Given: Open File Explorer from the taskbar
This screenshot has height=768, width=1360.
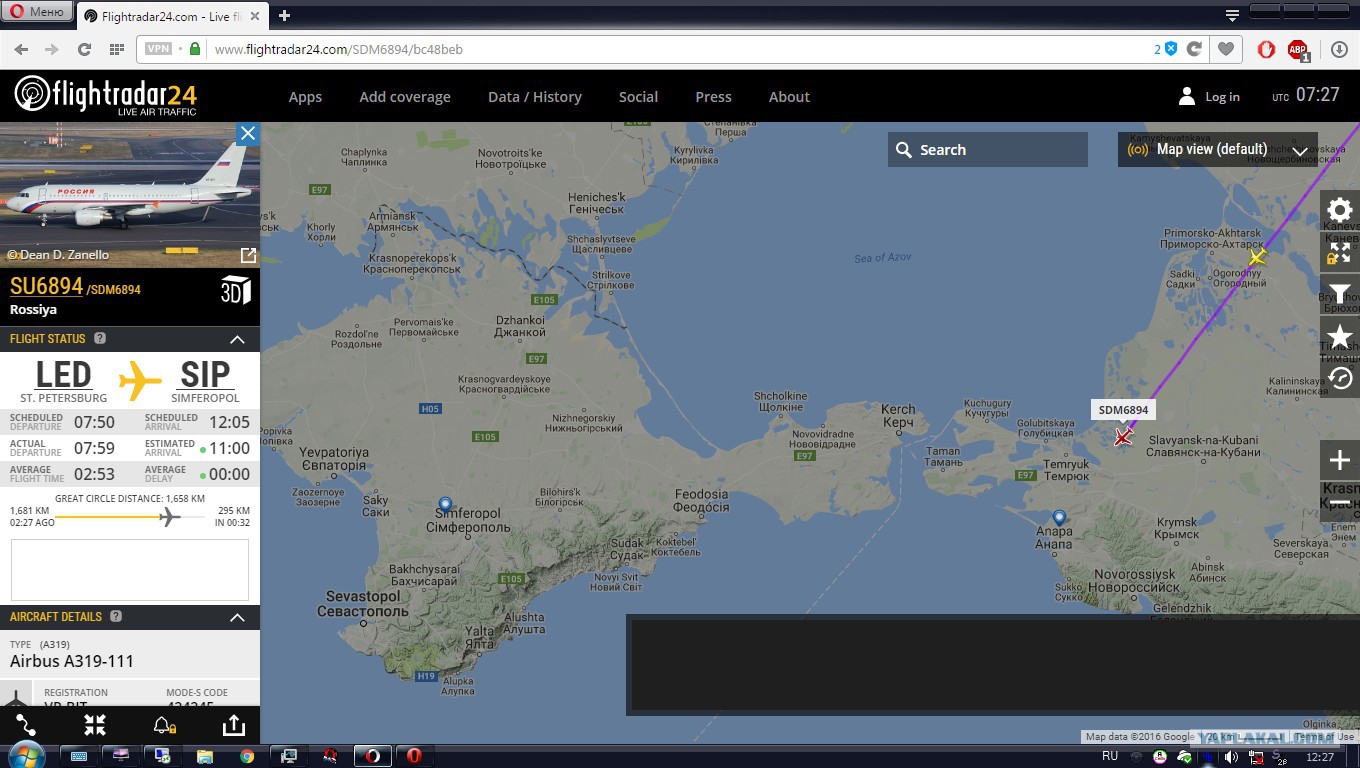Looking at the screenshot, I should pyautogui.click(x=205, y=756).
